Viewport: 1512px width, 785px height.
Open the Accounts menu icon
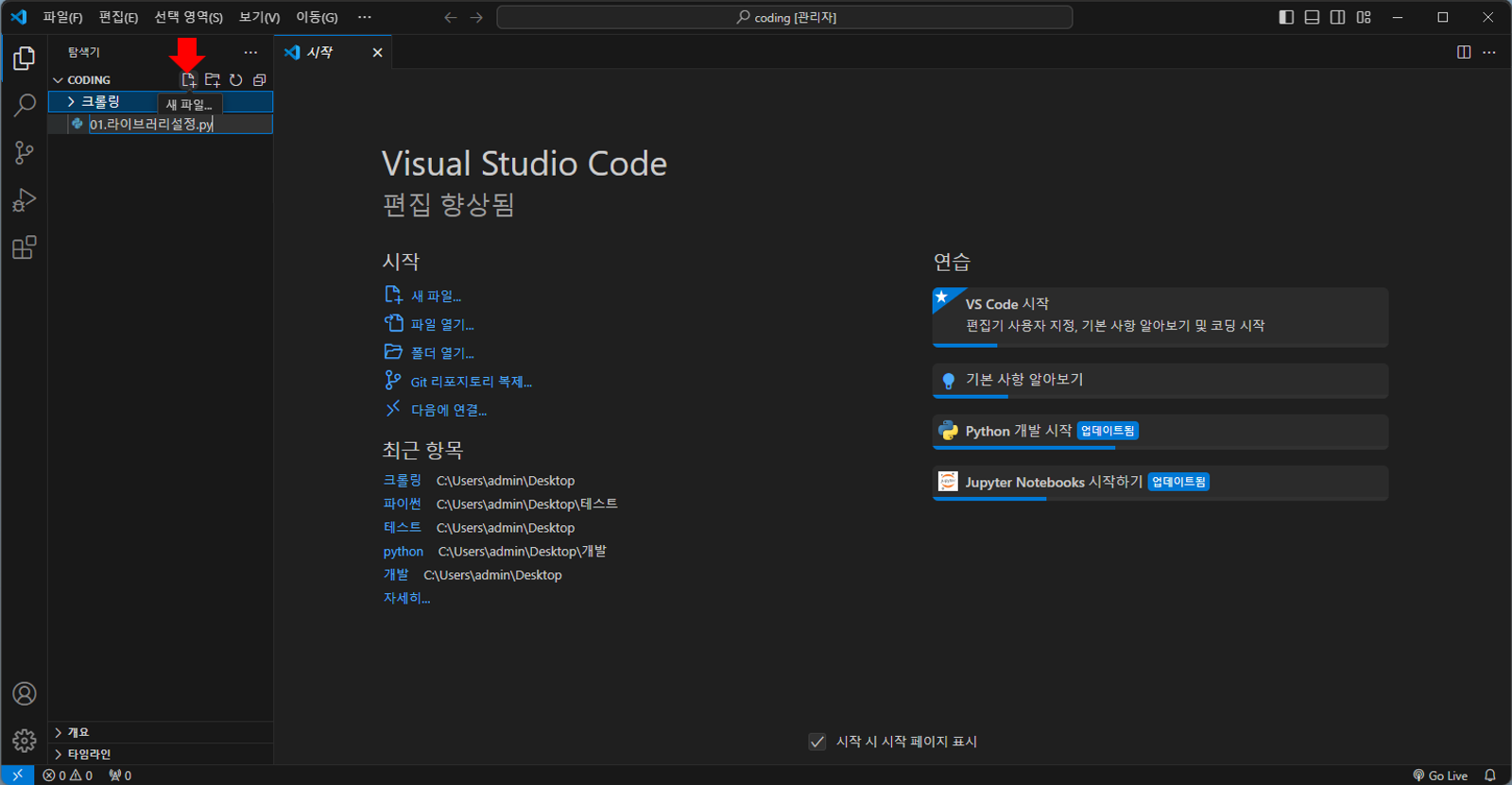coord(24,693)
